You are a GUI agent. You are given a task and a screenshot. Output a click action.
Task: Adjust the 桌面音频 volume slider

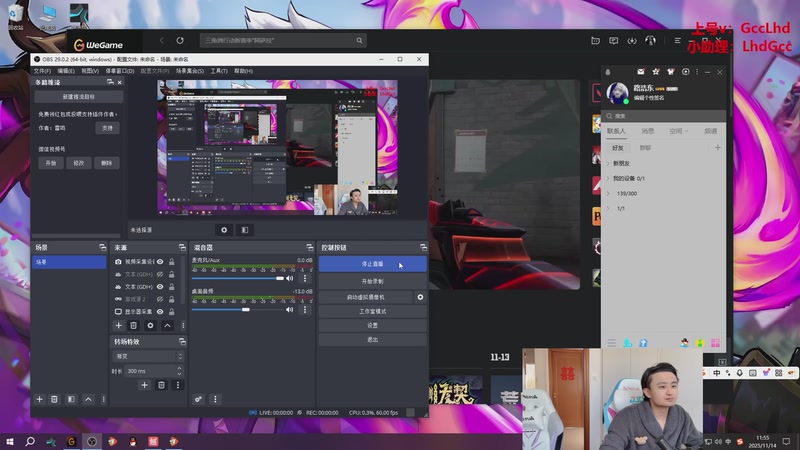coord(238,310)
